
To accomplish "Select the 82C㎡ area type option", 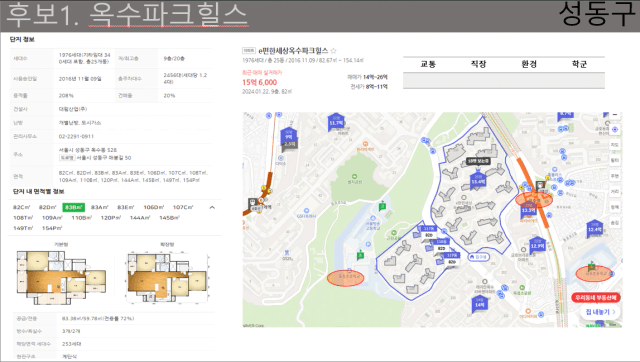I will (23, 207).
